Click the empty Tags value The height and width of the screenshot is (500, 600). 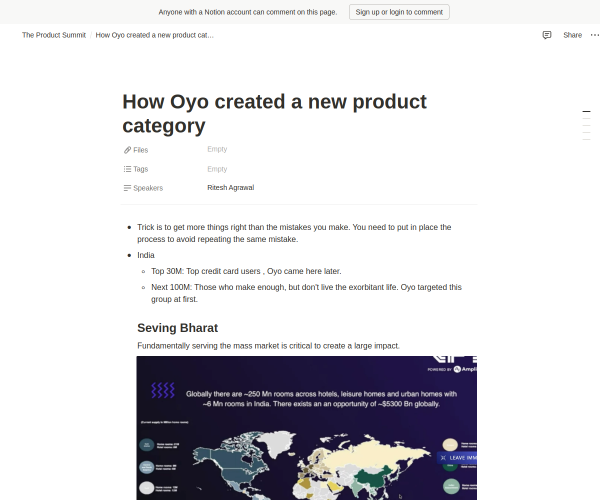(217, 169)
